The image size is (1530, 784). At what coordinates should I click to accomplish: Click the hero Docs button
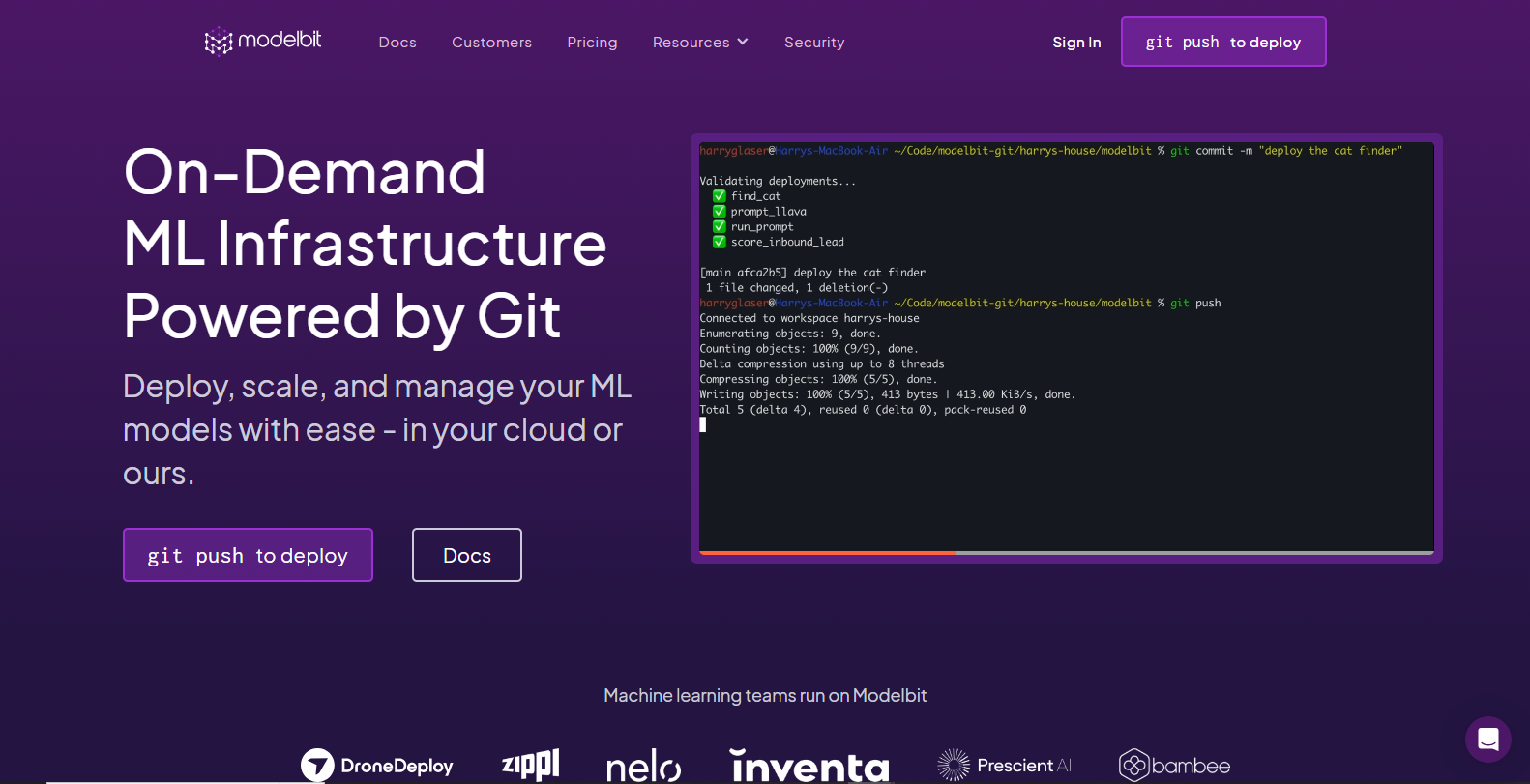[467, 555]
